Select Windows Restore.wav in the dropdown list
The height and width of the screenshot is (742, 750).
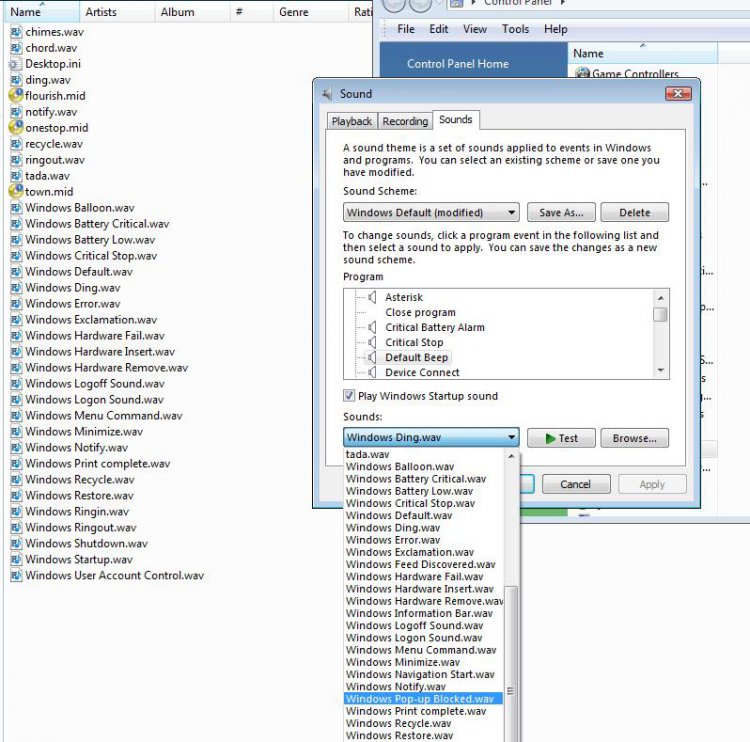point(423,736)
